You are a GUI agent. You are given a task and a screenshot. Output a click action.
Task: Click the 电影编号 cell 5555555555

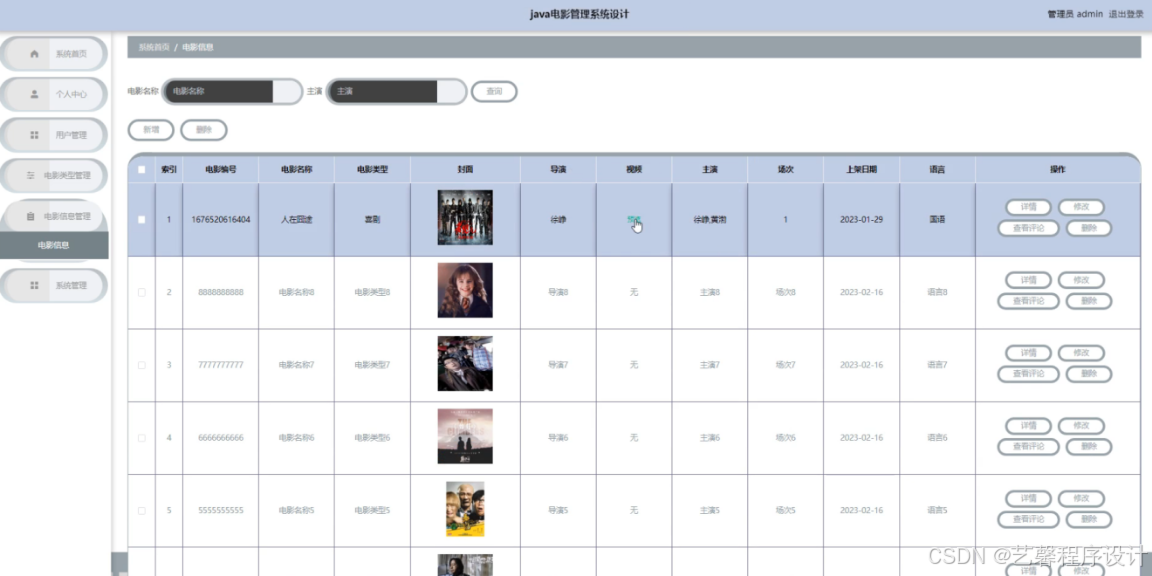[220, 511]
